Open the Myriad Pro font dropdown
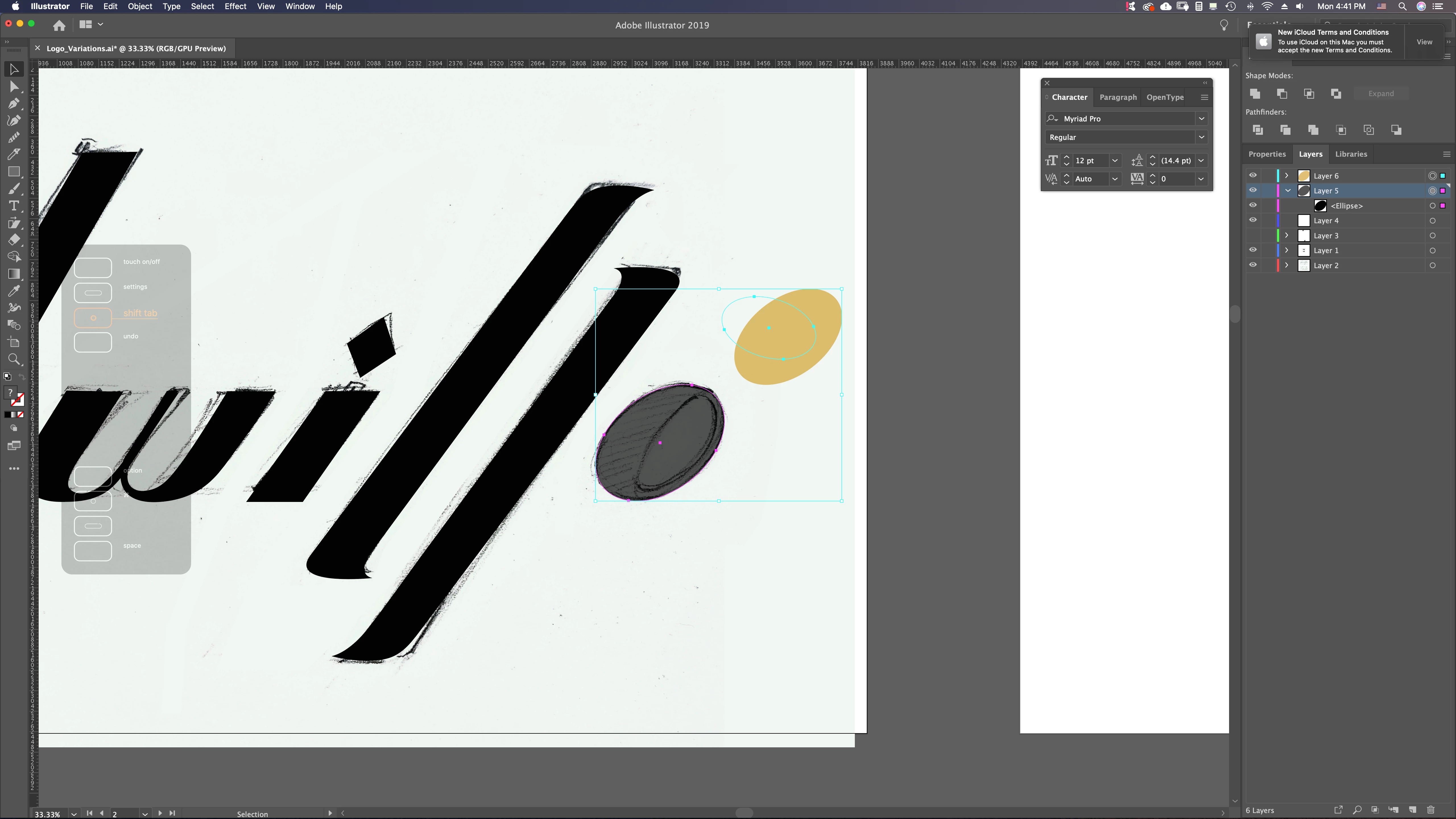The image size is (1456, 819). (x=1201, y=119)
